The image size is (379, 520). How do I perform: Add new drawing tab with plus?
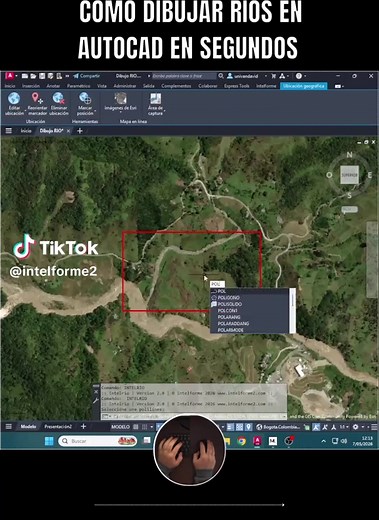tap(80, 131)
